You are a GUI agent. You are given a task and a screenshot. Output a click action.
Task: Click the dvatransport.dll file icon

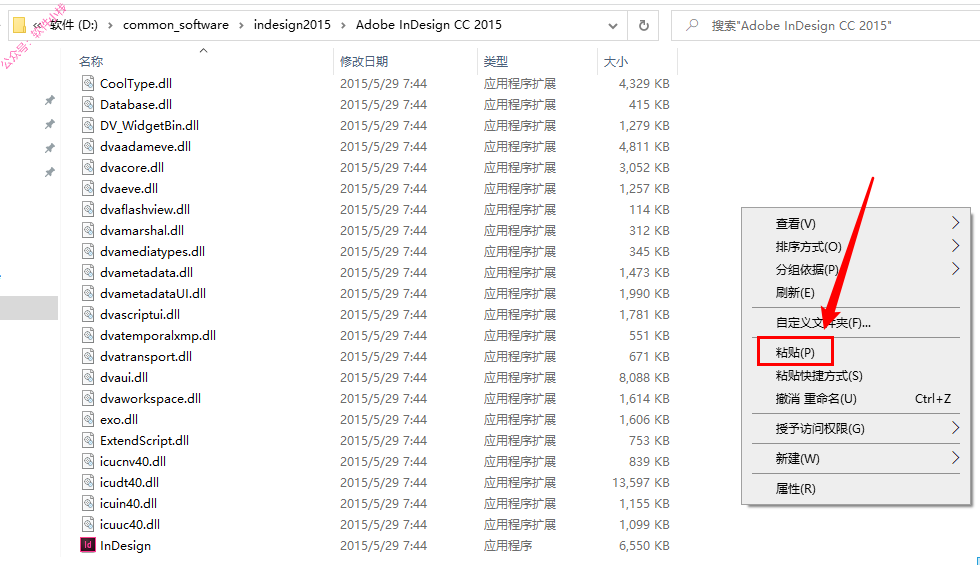coord(88,356)
